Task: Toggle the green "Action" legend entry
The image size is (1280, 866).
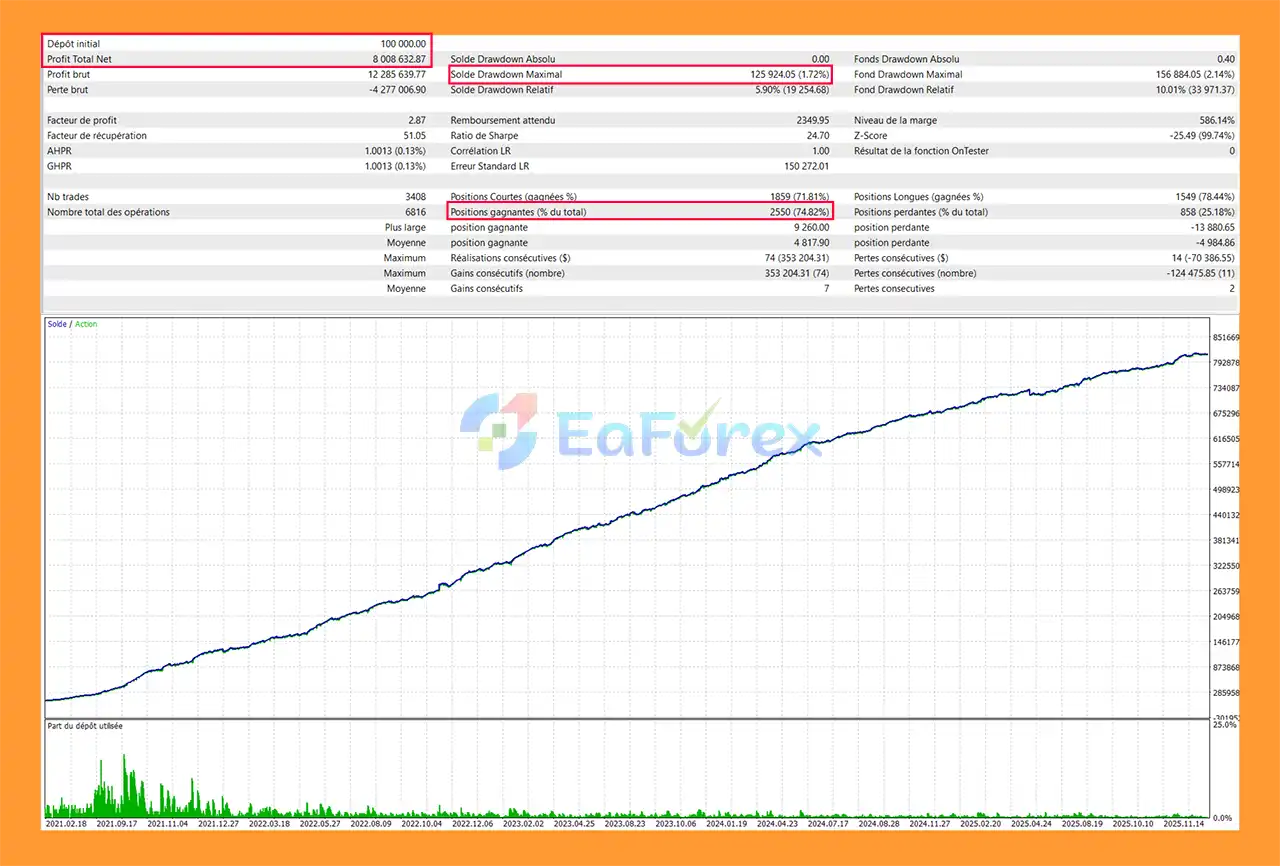Action: [x=85, y=324]
